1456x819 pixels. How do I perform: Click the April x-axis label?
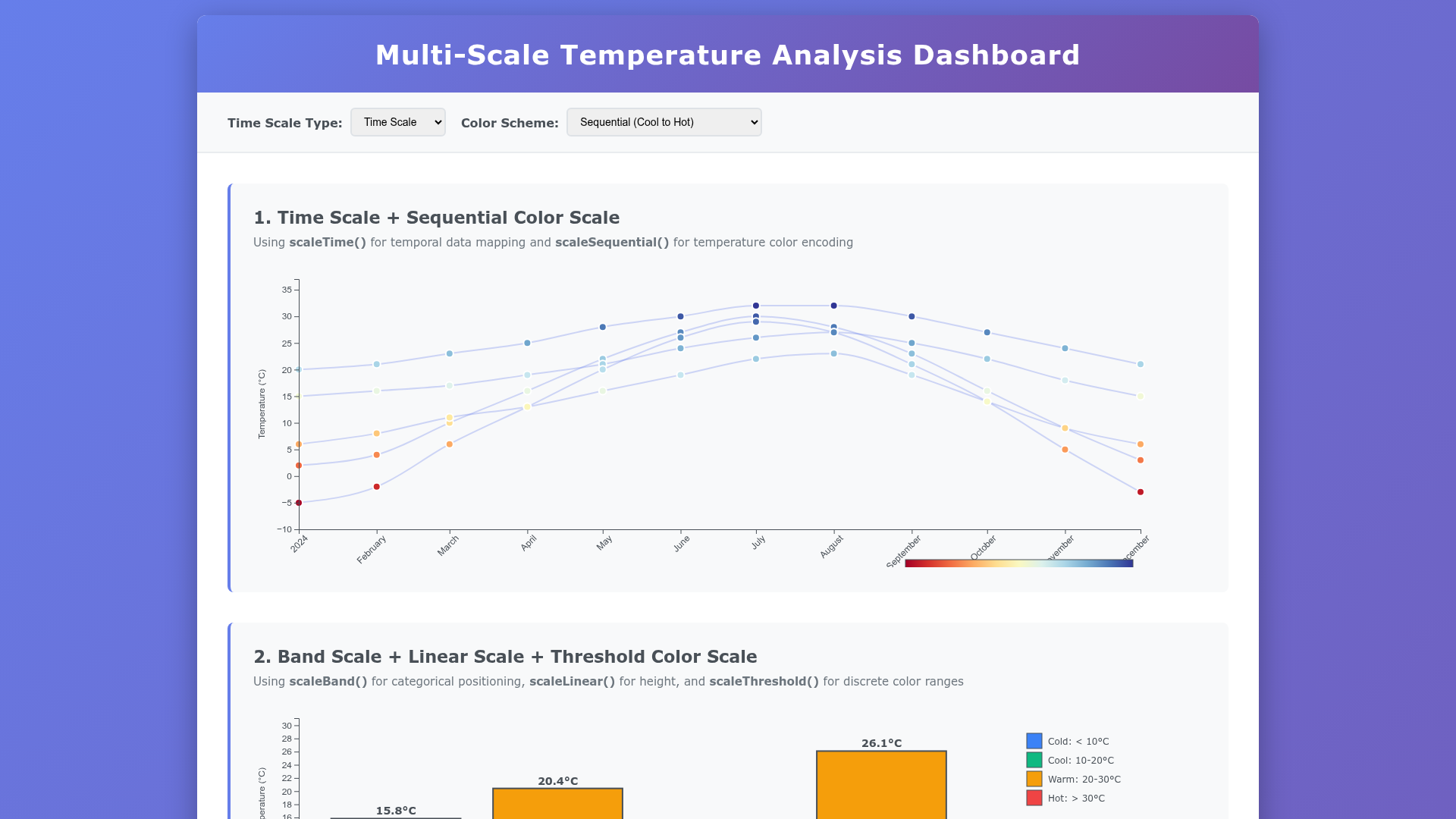529,543
